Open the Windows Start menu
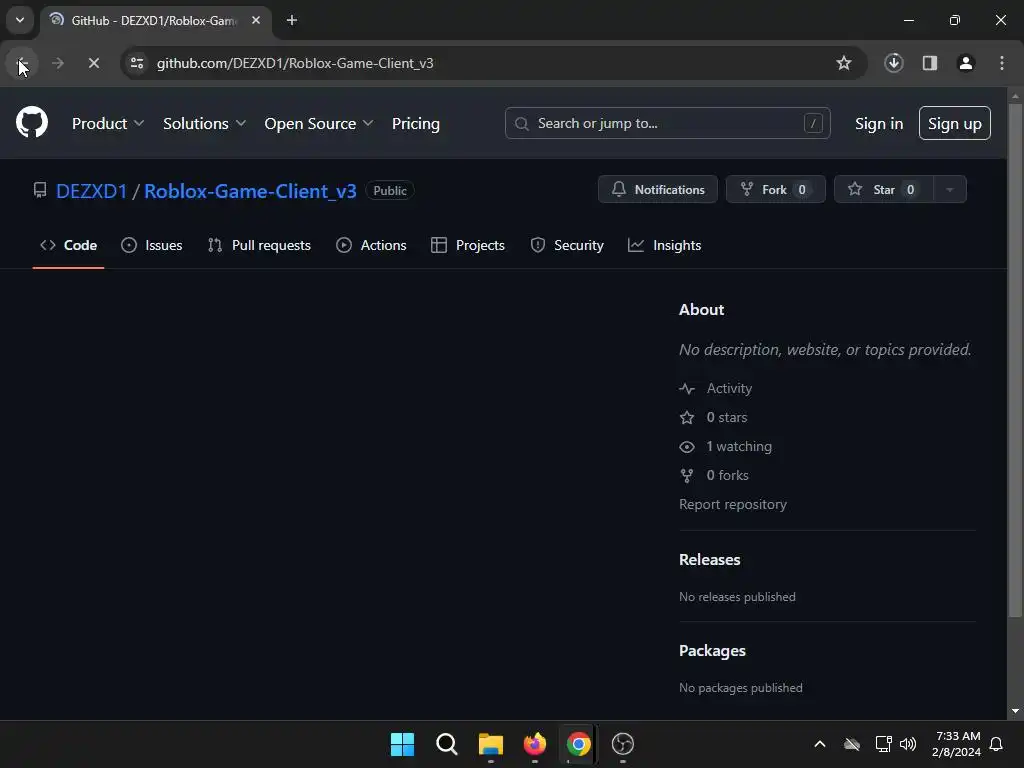Viewport: 1024px width, 768px height. [402, 744]
